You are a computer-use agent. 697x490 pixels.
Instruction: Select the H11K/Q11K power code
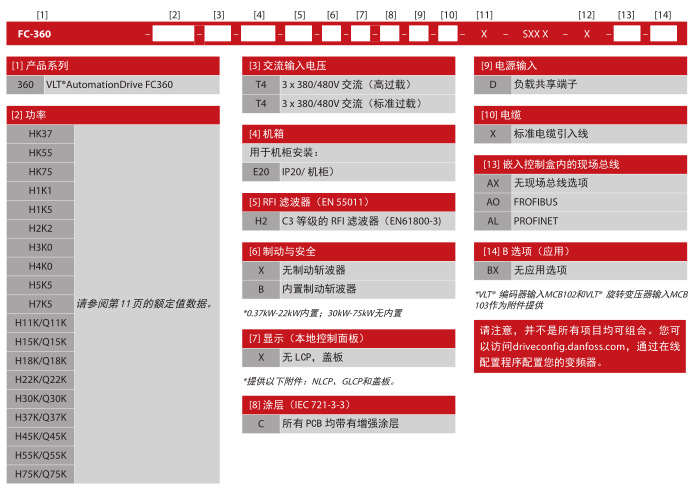point(40,323)
